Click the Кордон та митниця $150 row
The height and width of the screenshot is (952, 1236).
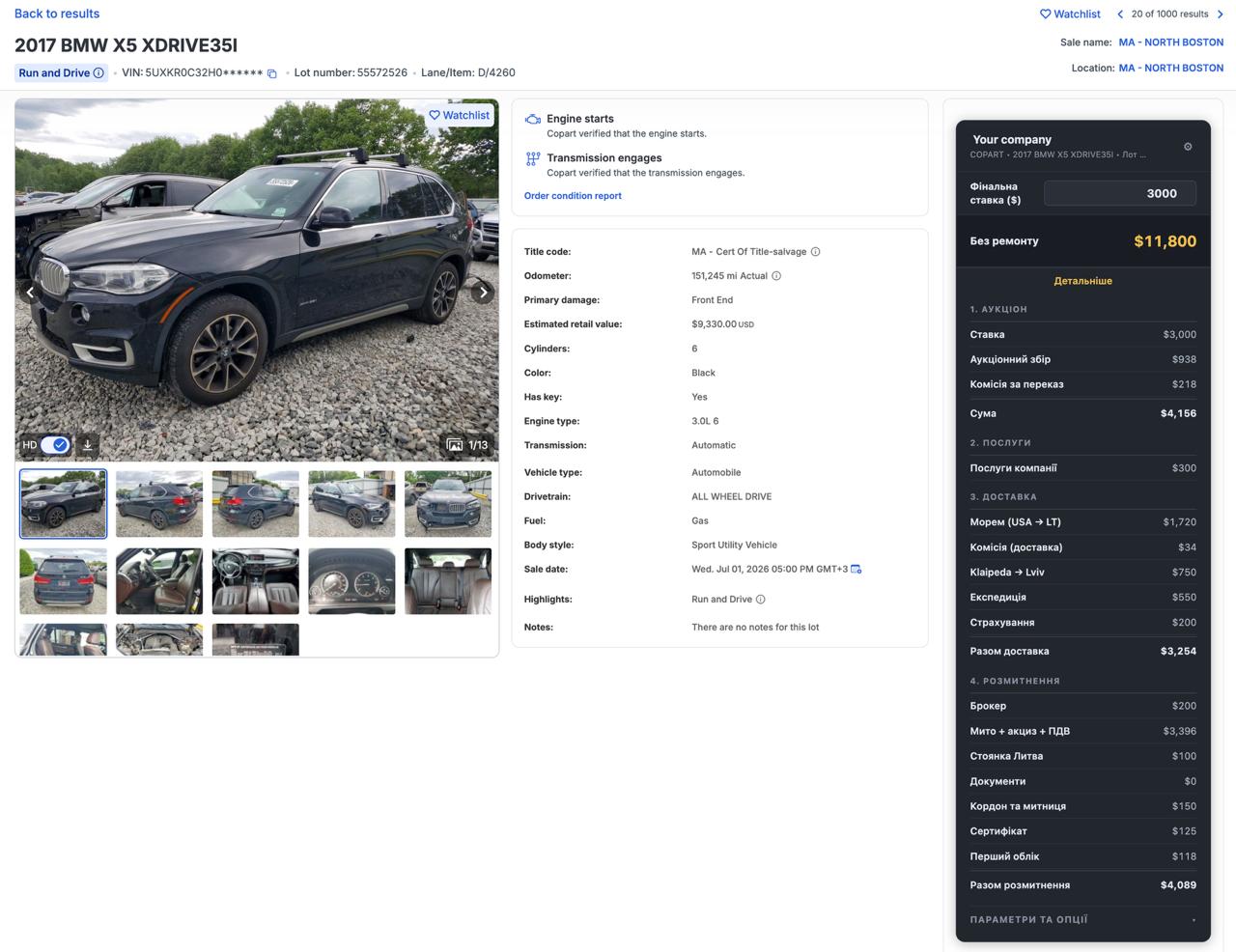(1082, 806)
